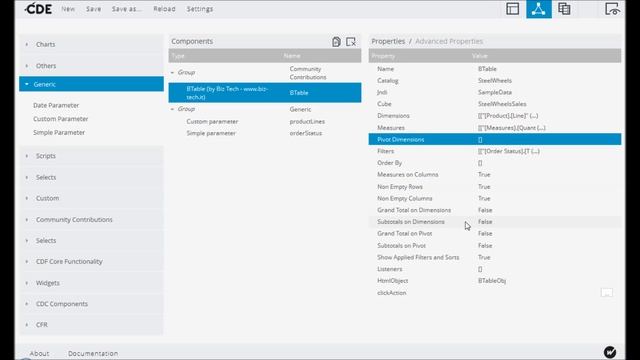Click the duplicate component icon
This screenshot has height=360, width=640.
(x=336, y=42)
